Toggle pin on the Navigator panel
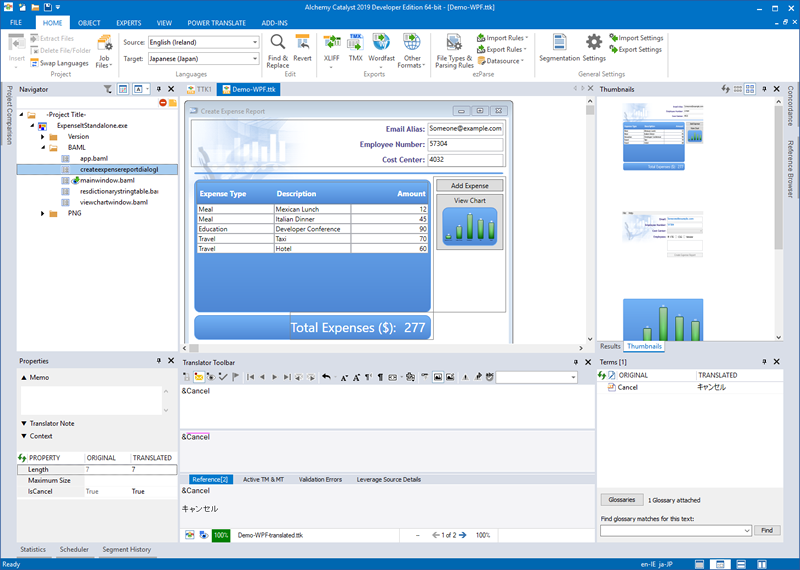The width and height of the screenshot is (800, 570). tap(159, 89)
